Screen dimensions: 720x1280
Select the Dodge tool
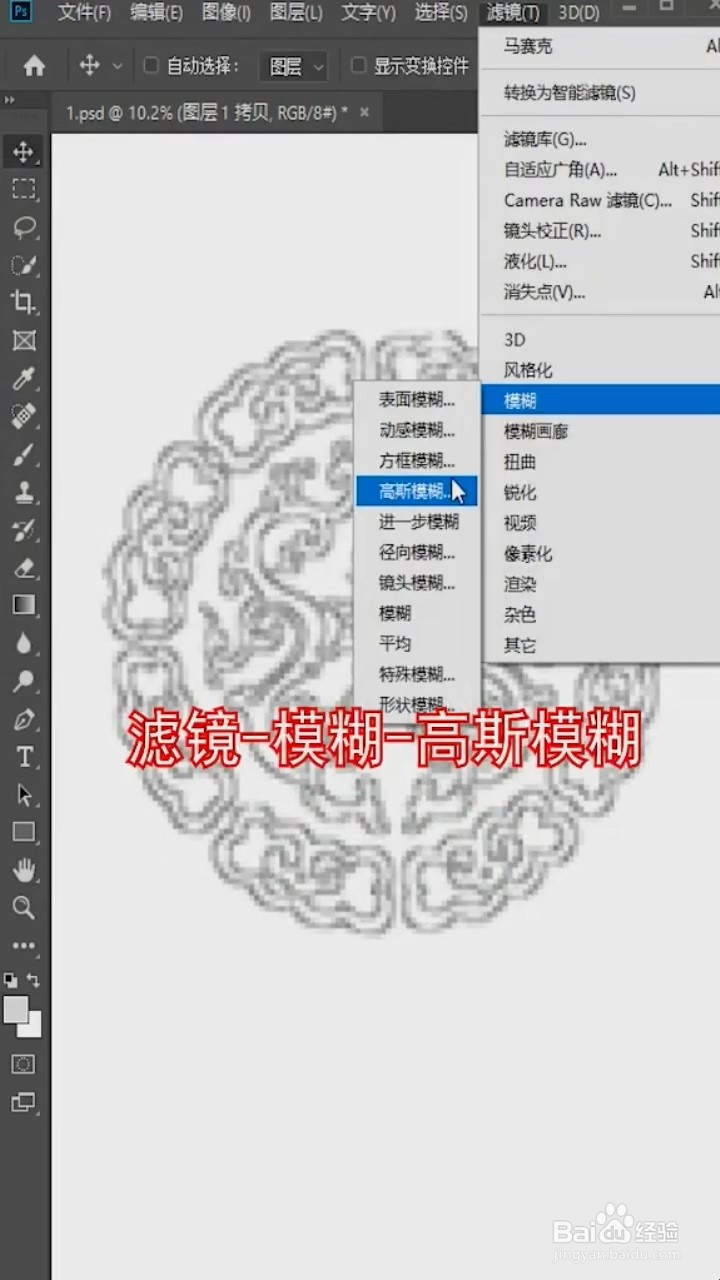(23, 681)
